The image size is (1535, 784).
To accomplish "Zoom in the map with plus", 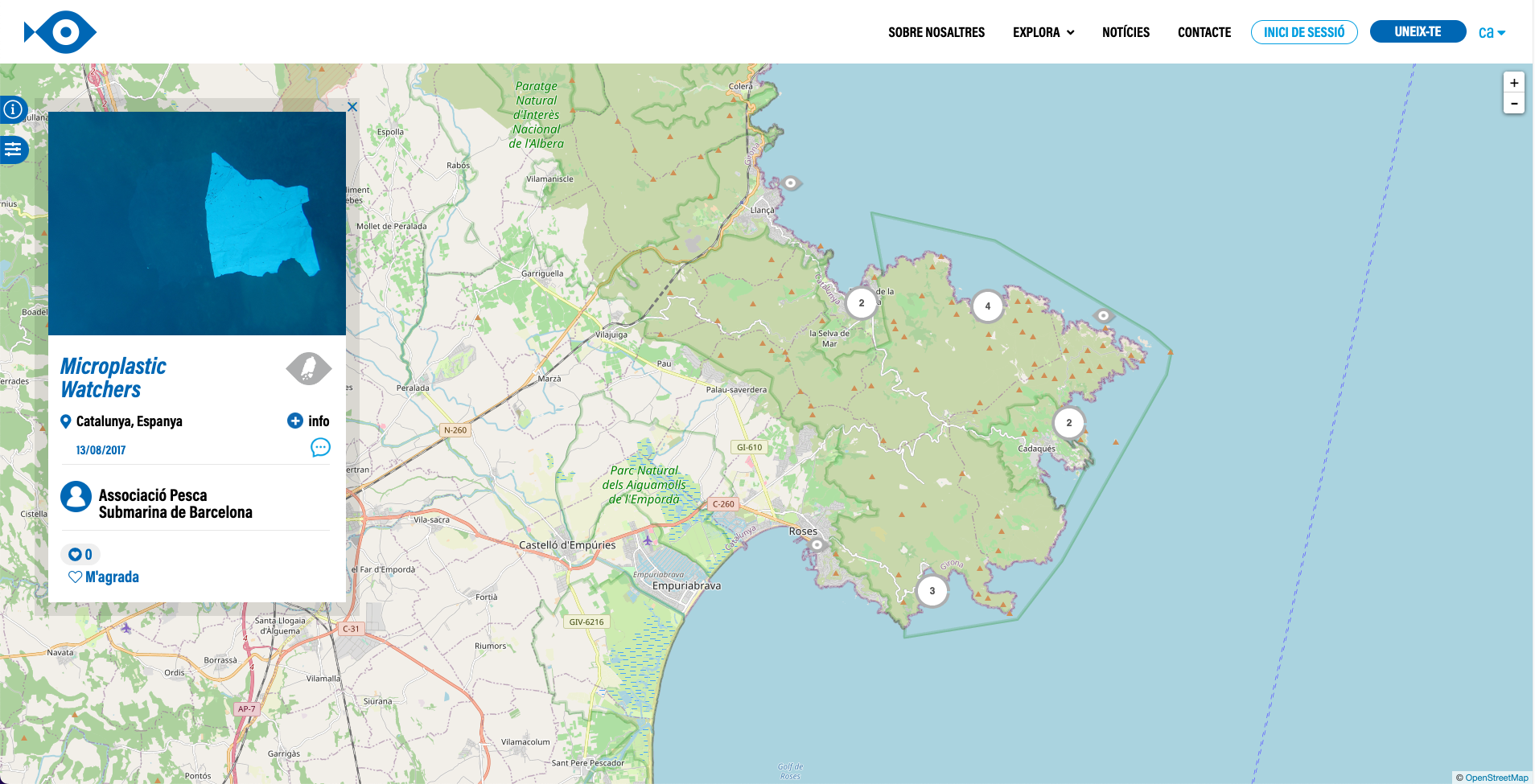I will click(1514, 83).
